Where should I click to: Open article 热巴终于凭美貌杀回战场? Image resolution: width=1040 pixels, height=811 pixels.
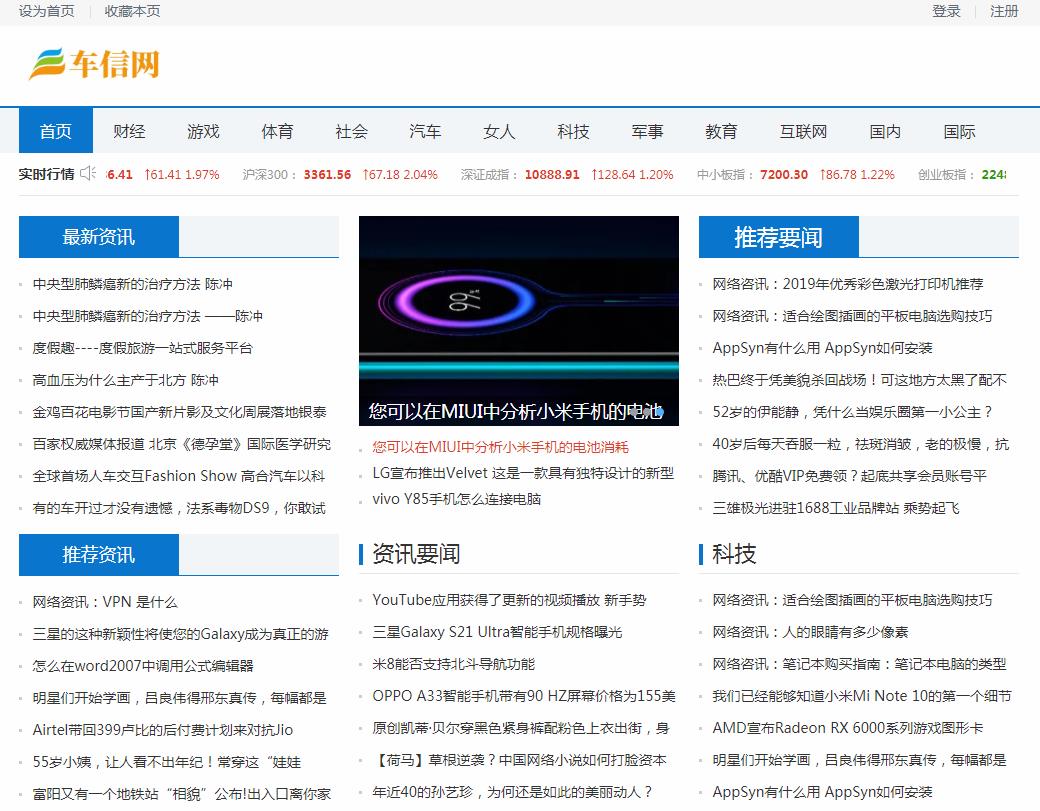[x=860, y=380]
